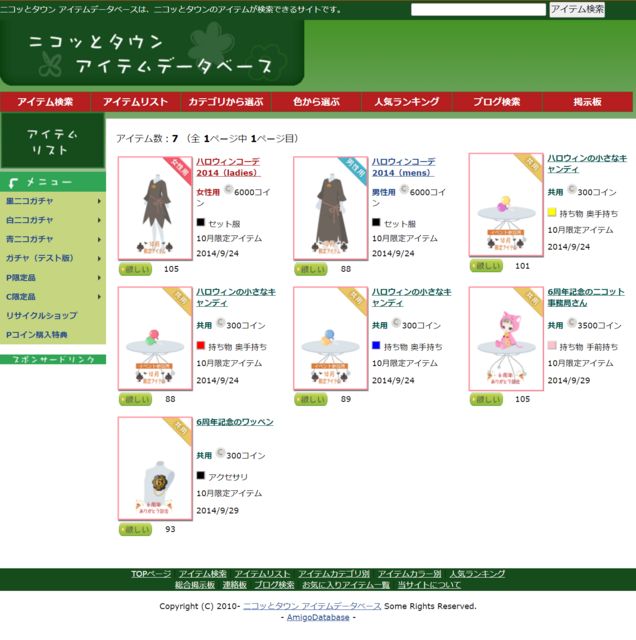Open the アイテムリスト nav tab

pos(136,102)
